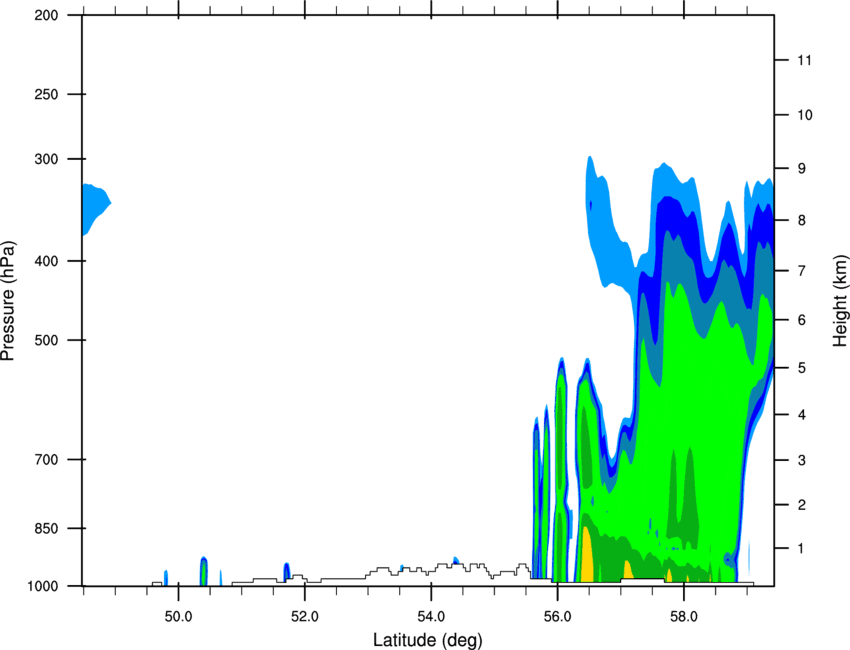Screen dimensions: 850x650
Task: Click the 1000 pressure tick label
Action: pyautogui.click(x=42, y=586)
